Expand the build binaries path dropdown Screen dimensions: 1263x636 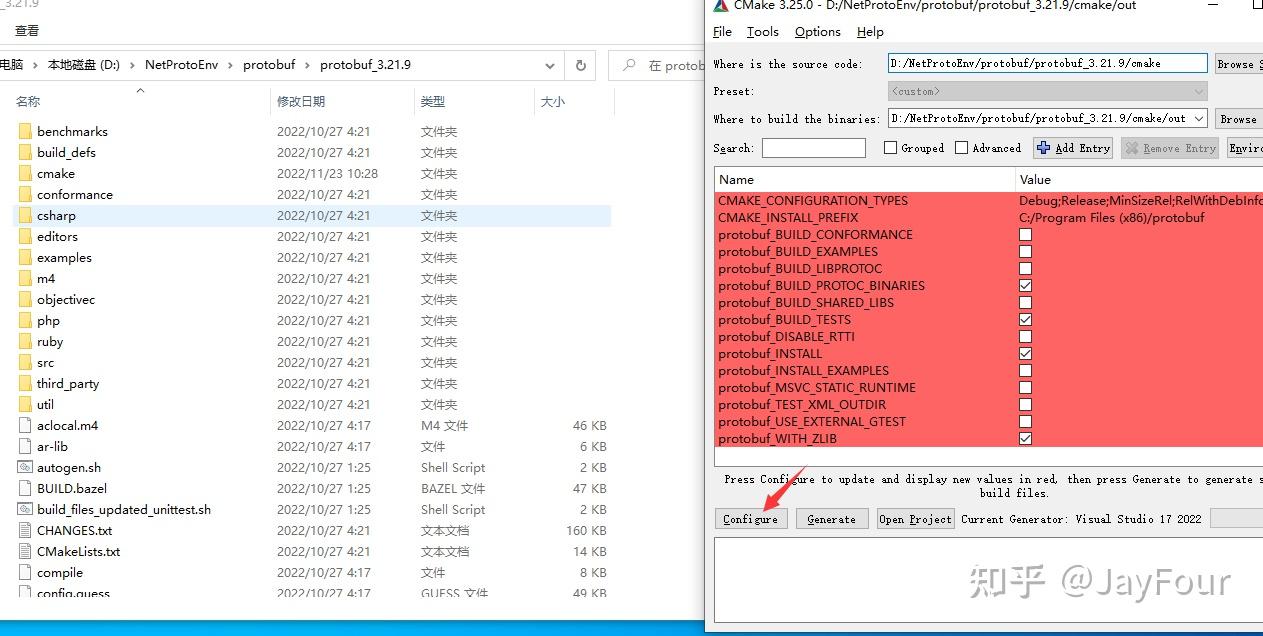point(1199,118)
